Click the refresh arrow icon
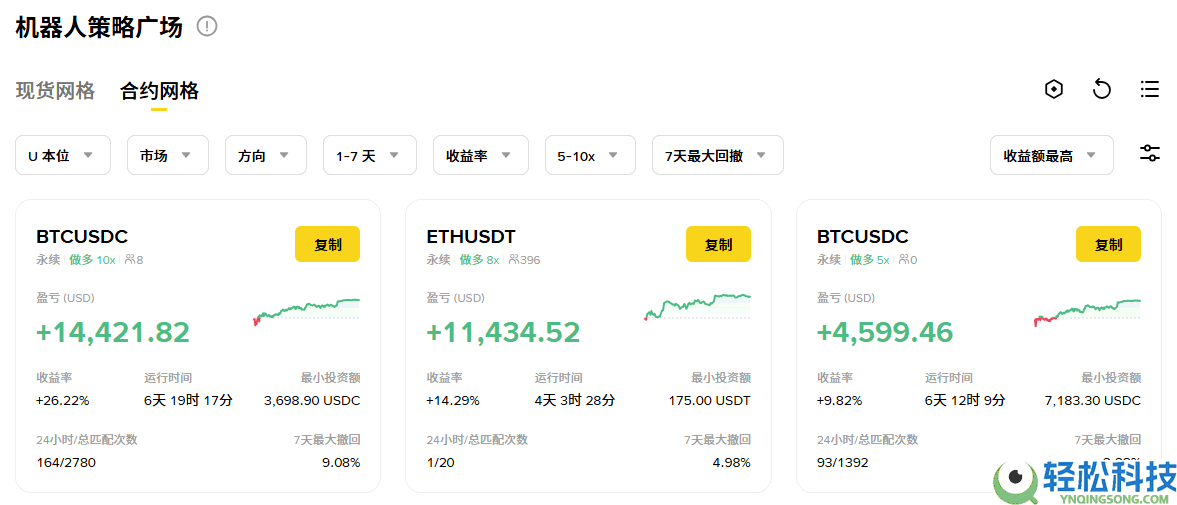The height and width of the screenshot is (505, 1177). coord(1101,89)
